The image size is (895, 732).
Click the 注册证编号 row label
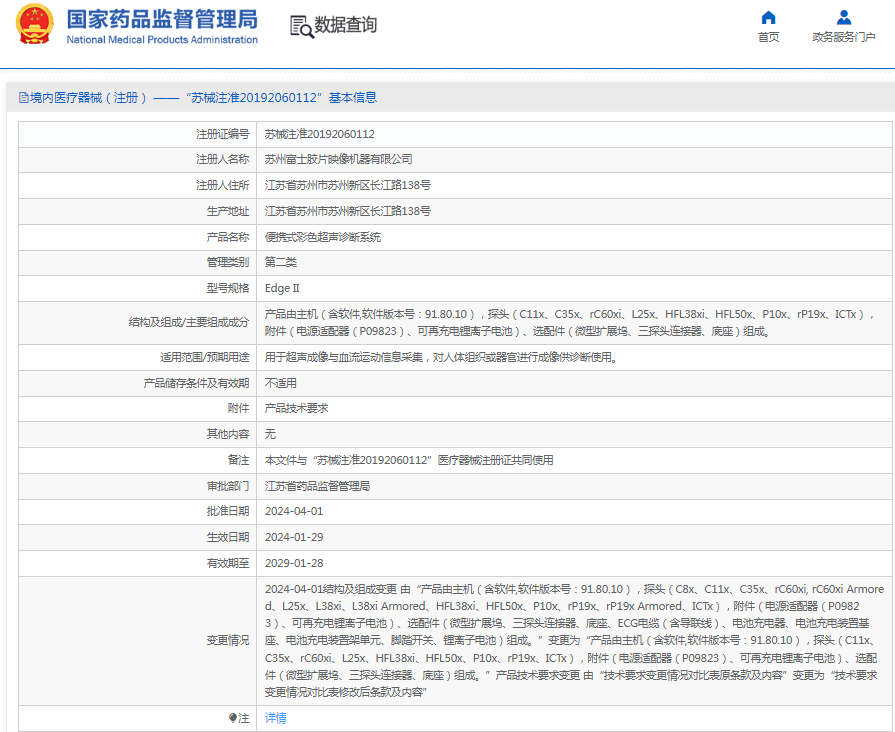click(223, 134)
